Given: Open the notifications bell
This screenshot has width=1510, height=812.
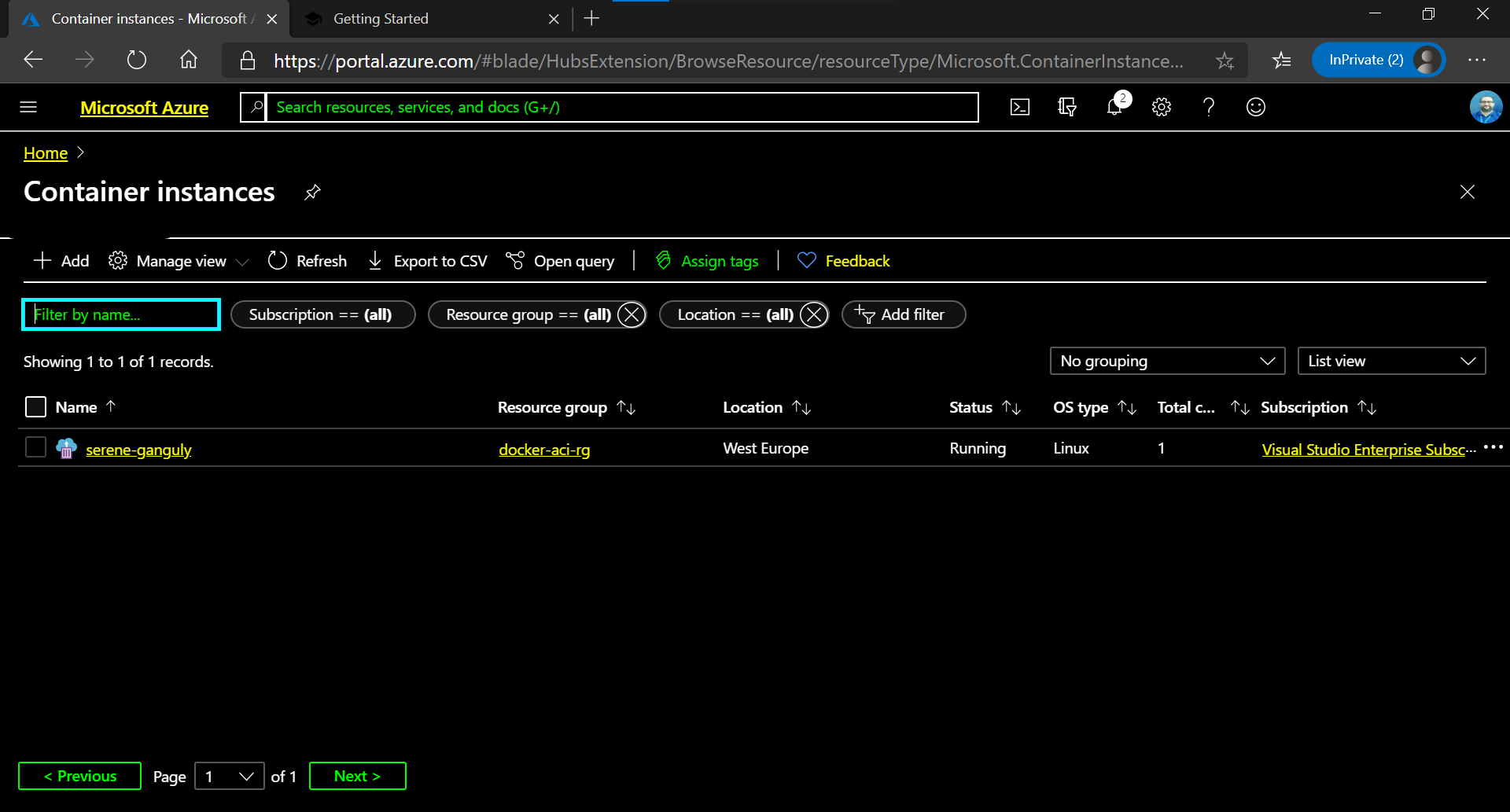Looking at the screenshot, I should tap(1114, 107).
